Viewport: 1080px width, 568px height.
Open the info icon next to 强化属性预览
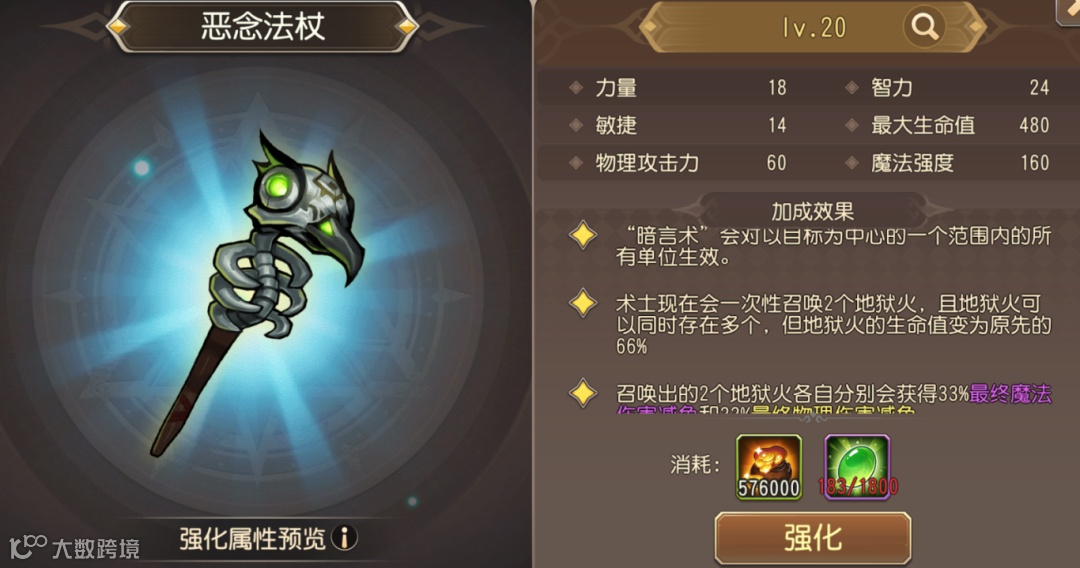pyautogui.click(x=344, y=537)
